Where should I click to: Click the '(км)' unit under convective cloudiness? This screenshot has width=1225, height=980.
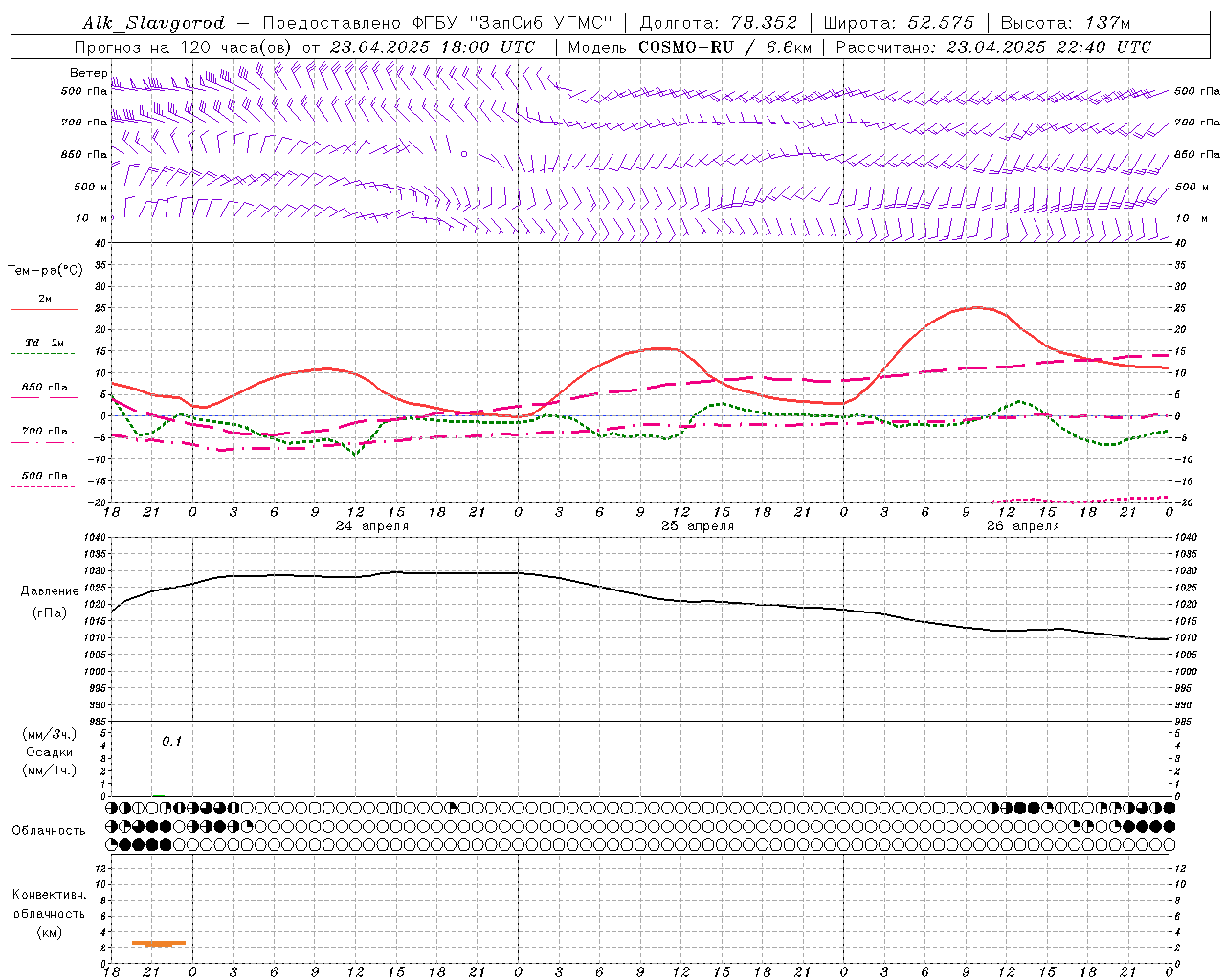pos(50,932)
